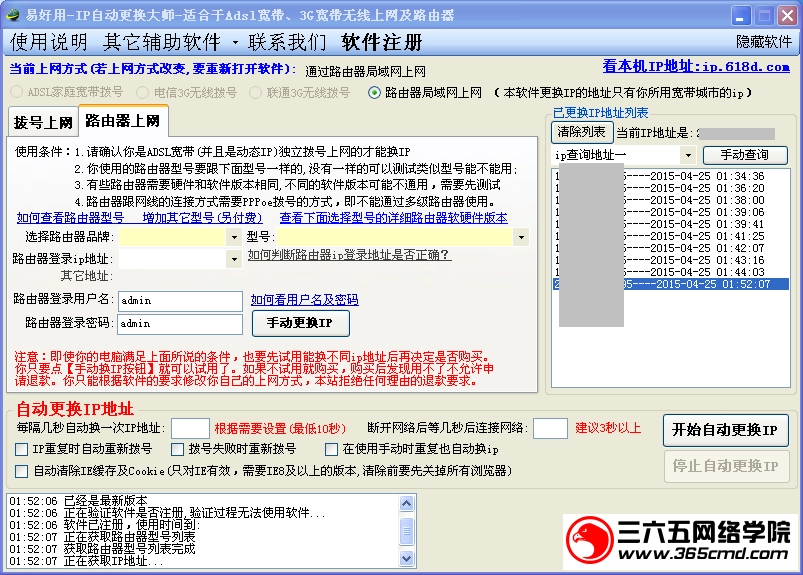
Task: Click the 手动更换IP button
Action: click(x=301, y=323)
